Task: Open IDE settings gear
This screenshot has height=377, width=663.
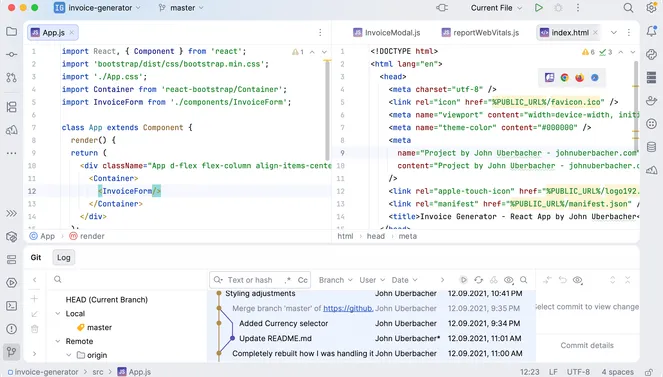Action: click(652, 8)
